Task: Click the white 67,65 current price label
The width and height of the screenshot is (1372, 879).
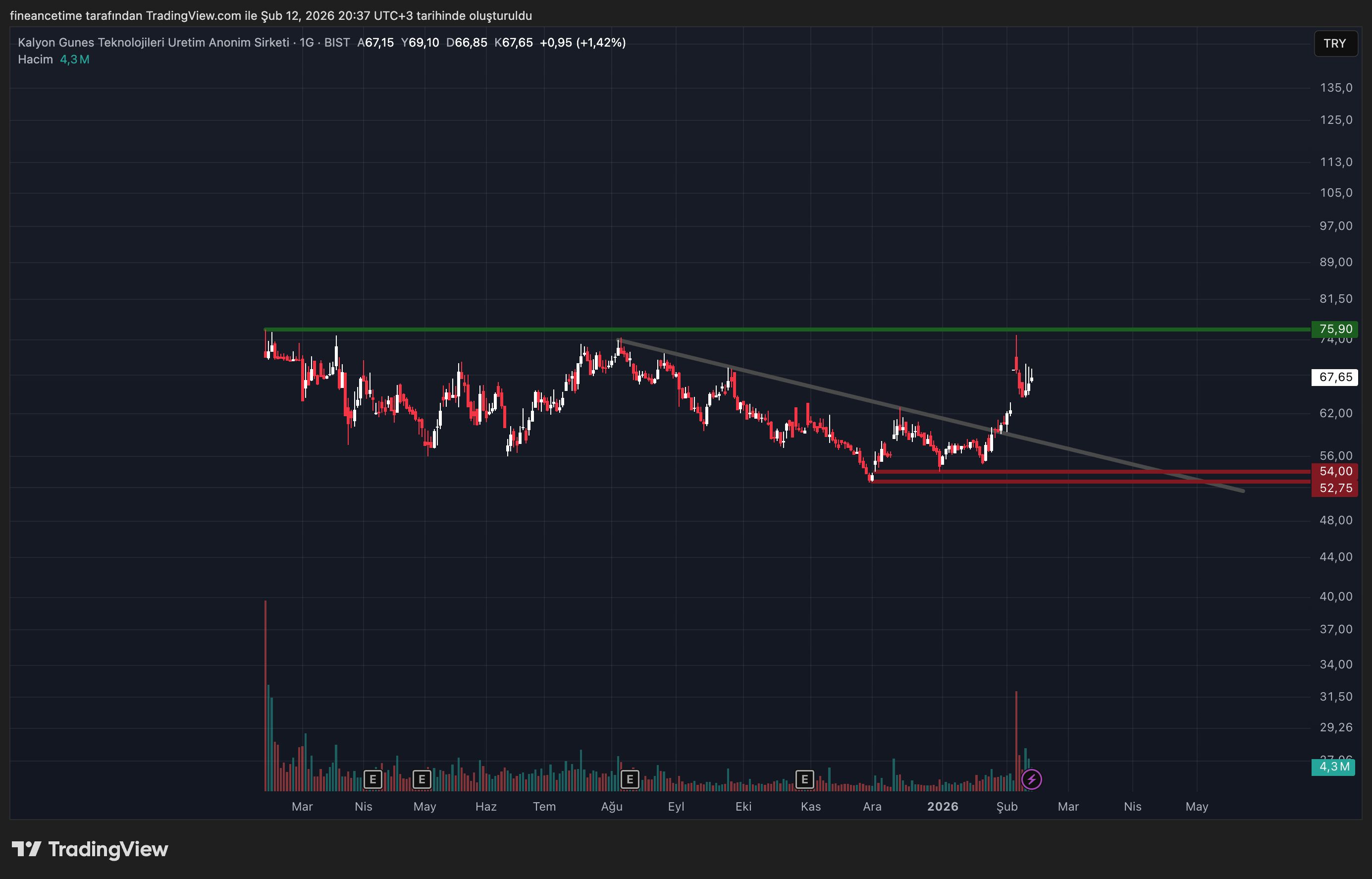Action: (1335, 377)
